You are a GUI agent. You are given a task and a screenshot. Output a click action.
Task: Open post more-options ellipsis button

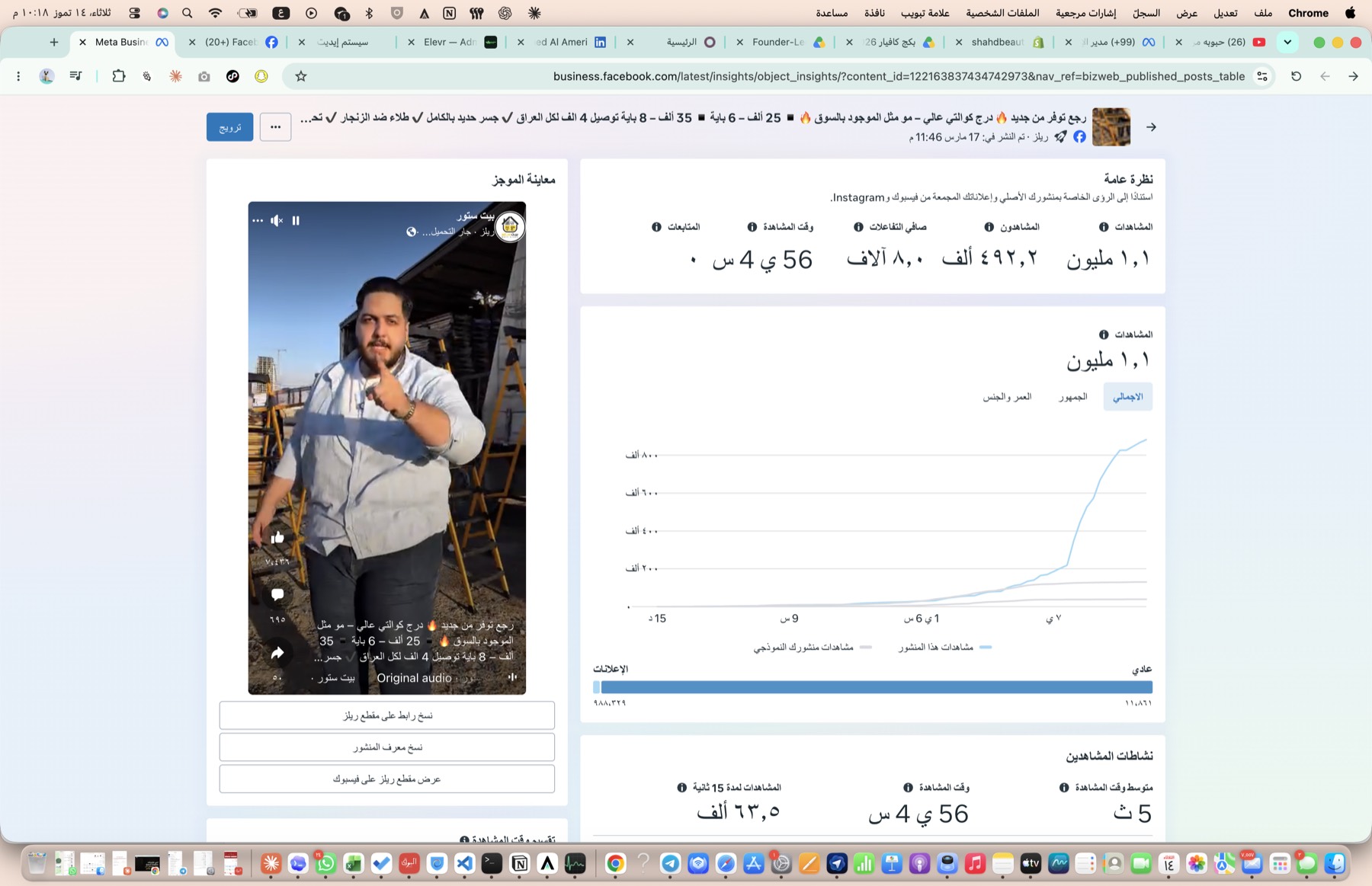coord(275,127)
